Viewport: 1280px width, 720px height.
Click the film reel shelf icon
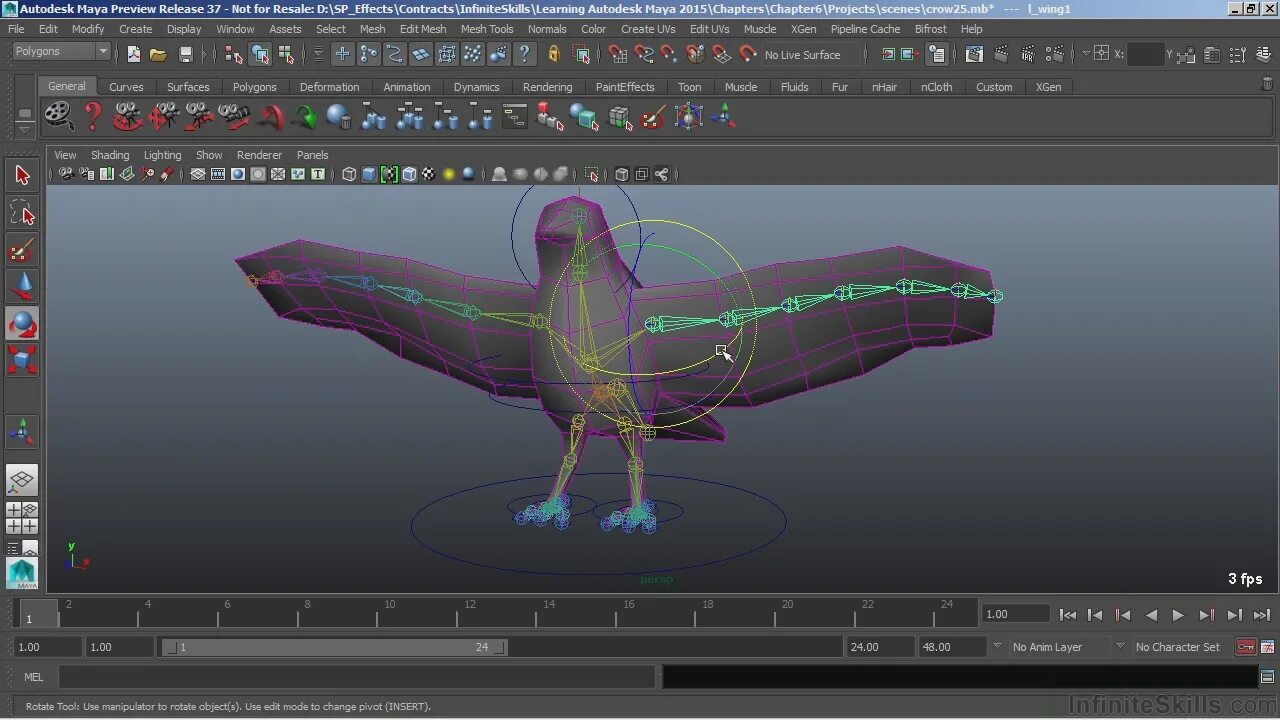59,117
